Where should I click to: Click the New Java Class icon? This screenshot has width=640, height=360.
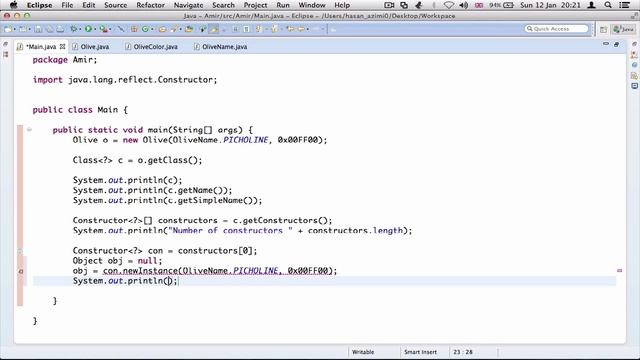[145, 29]
